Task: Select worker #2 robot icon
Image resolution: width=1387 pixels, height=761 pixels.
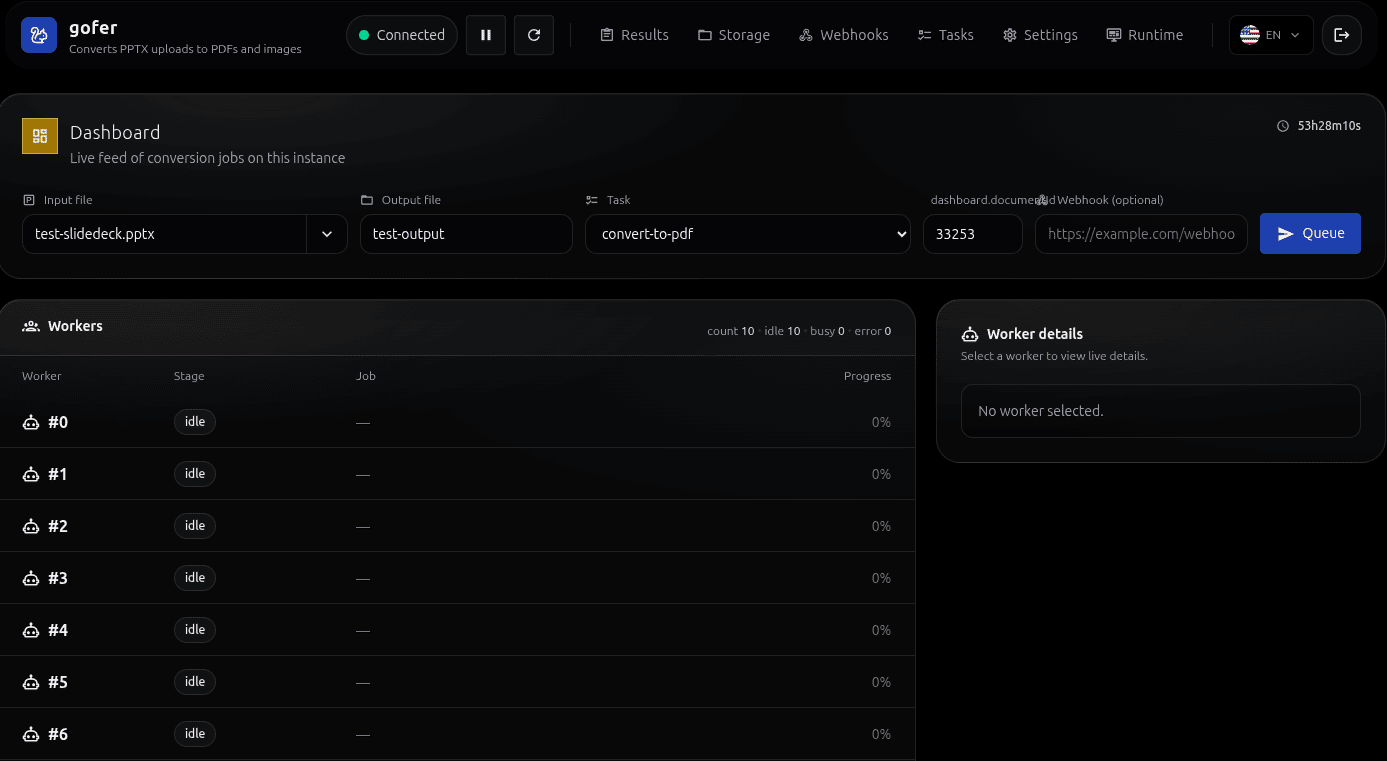Action: coord(31,526)
